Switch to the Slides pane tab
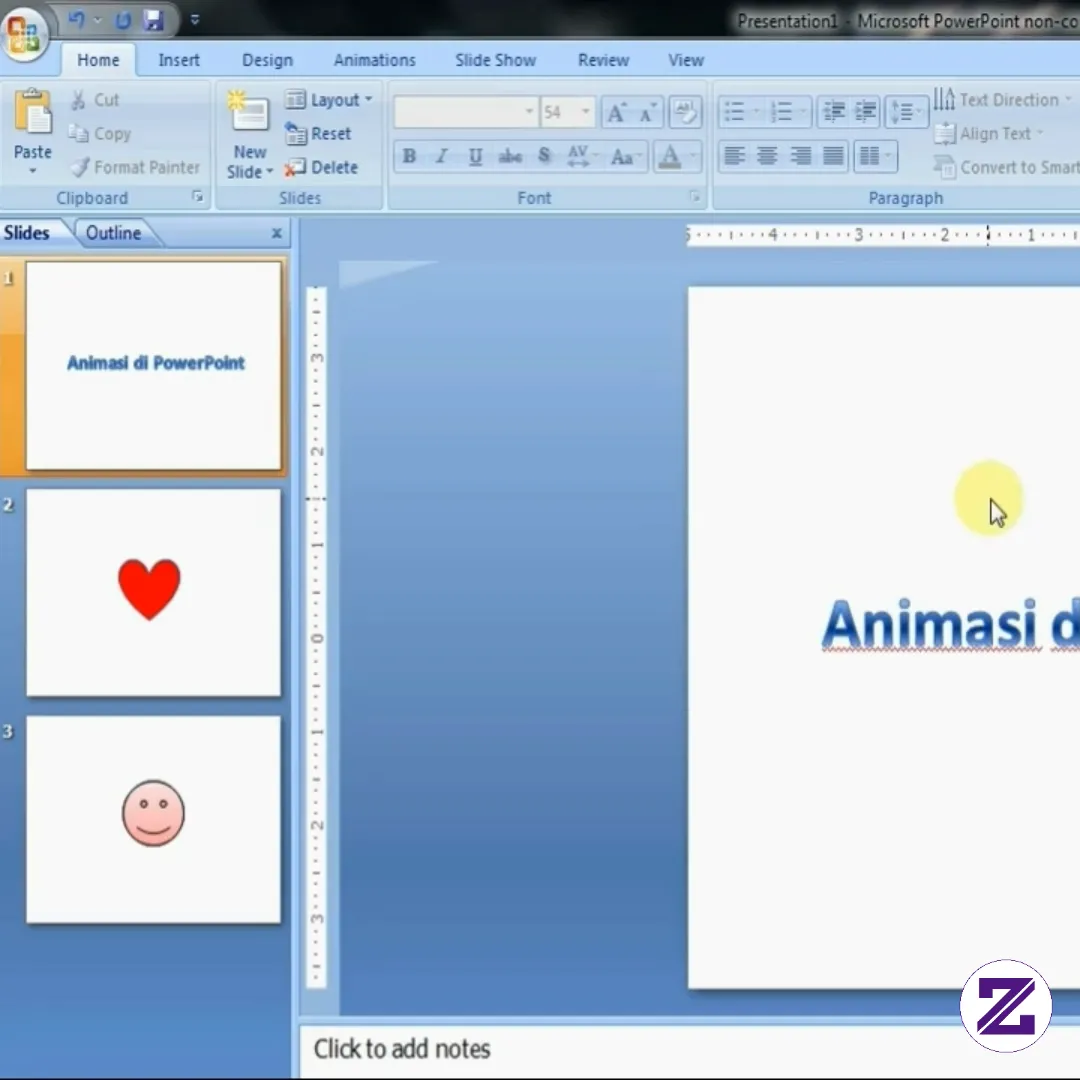This screenshot has height=1080, width=1080. (26, 233)
